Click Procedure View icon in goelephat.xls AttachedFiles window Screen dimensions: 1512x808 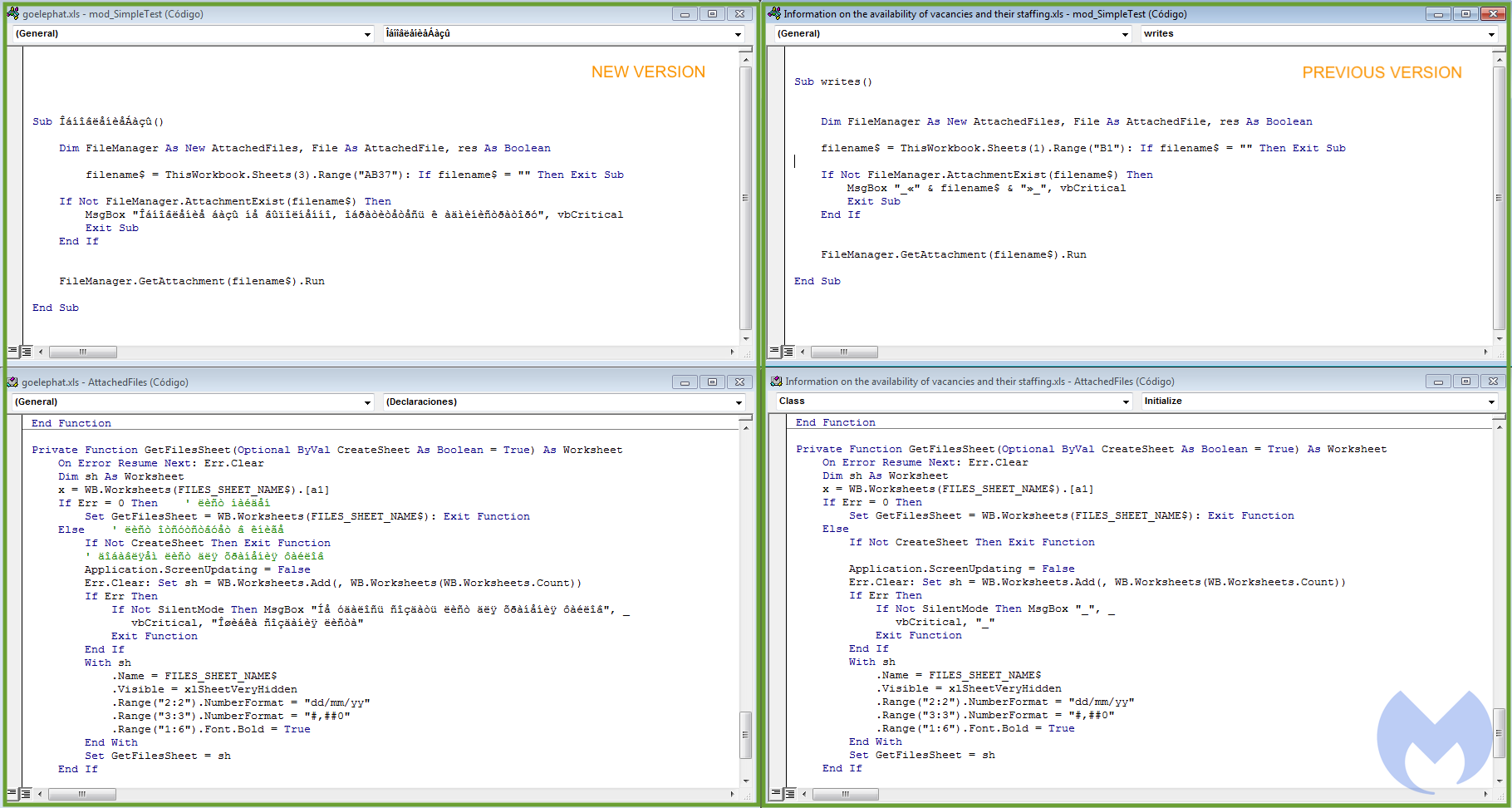(x=12, y=794)
